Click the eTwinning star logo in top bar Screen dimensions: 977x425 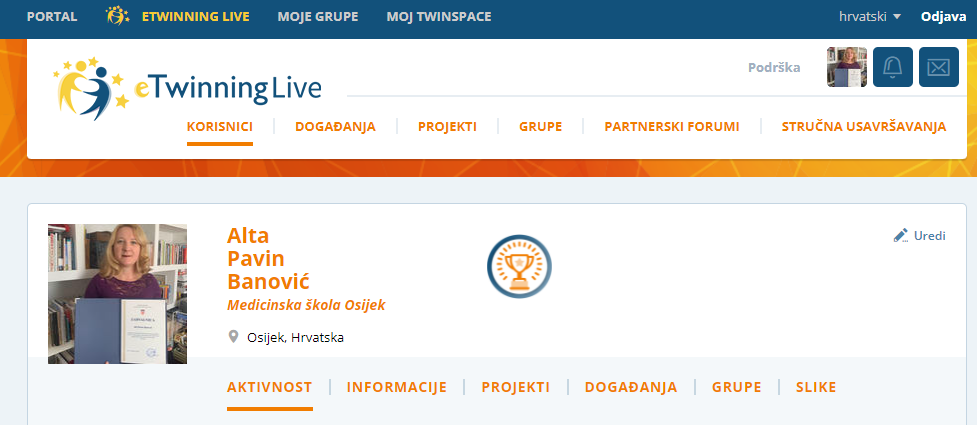pyautogui.click(x=117, y=16)
